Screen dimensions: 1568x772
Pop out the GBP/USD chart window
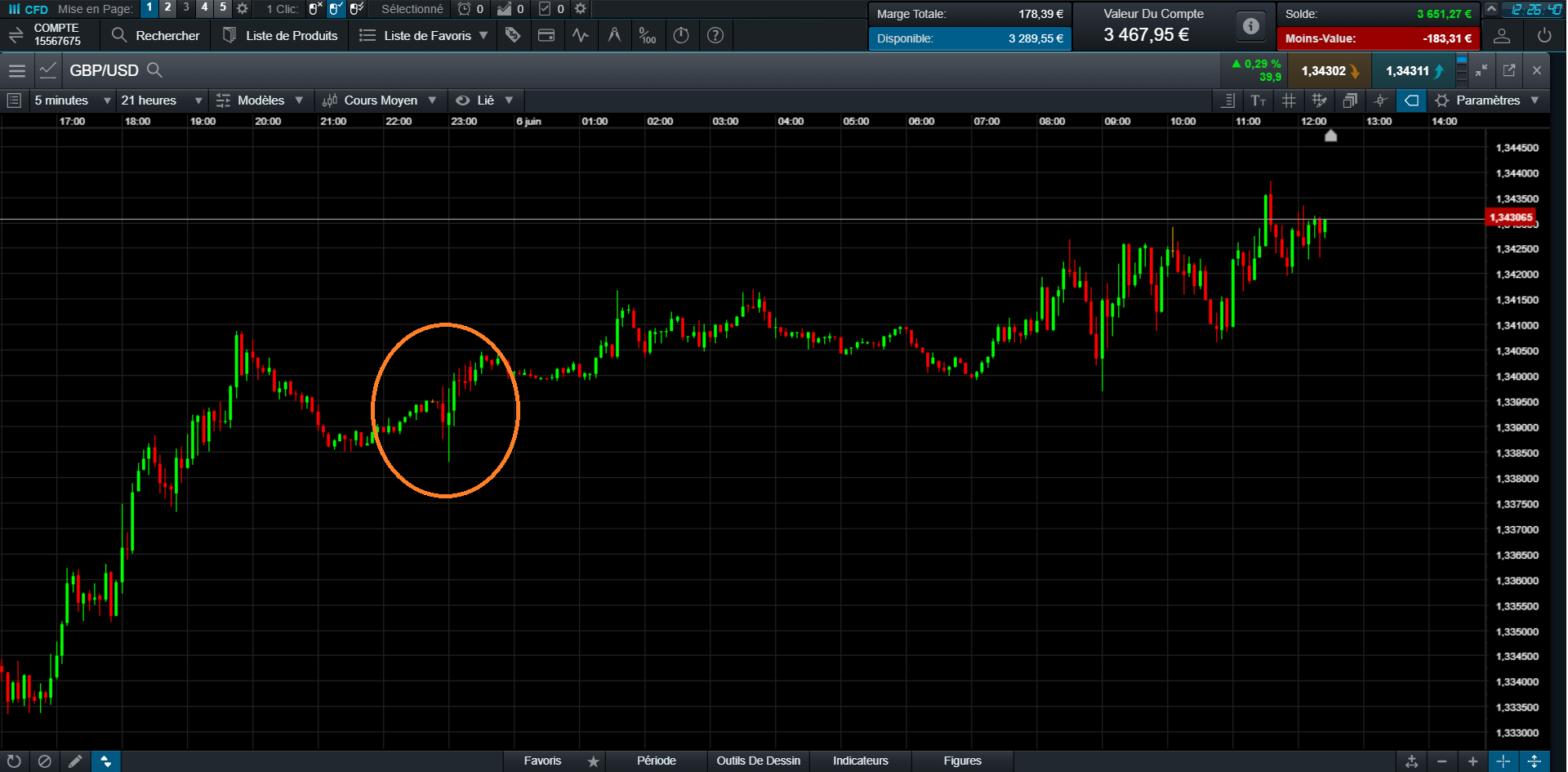pyautogui.click(x=1509, y=70)
